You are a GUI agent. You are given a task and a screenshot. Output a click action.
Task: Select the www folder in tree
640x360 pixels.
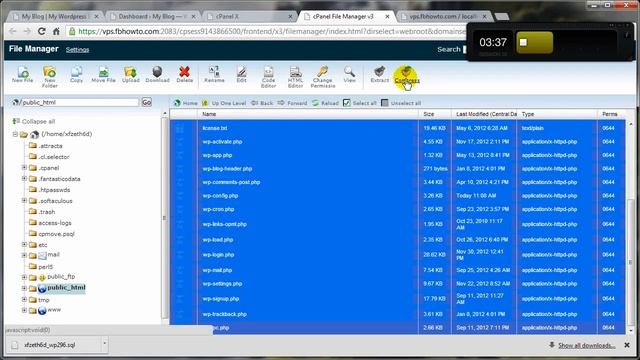(x=54, y=310)
